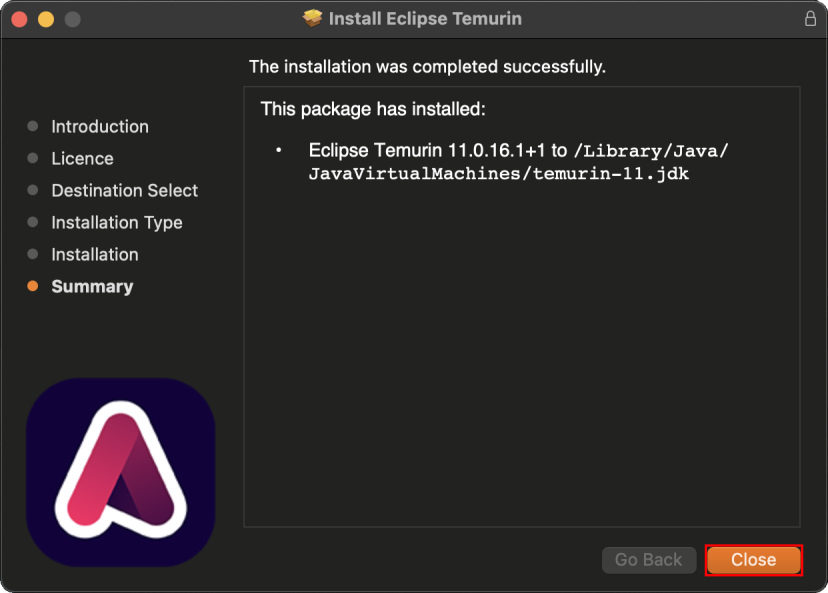This screenshot has width=828, height=593.
Task: Click the orange Close button
Action: click(x=753, y=560)
